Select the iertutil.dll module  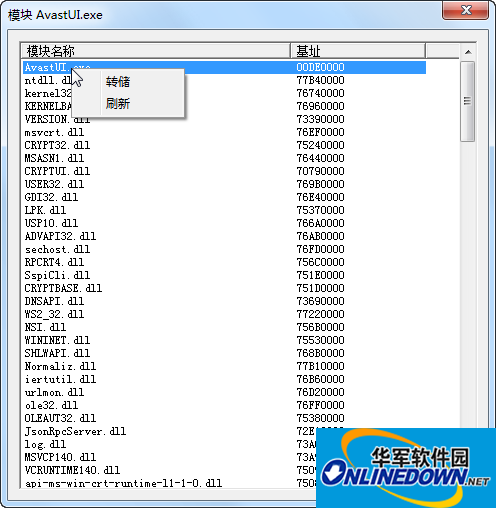60,379
